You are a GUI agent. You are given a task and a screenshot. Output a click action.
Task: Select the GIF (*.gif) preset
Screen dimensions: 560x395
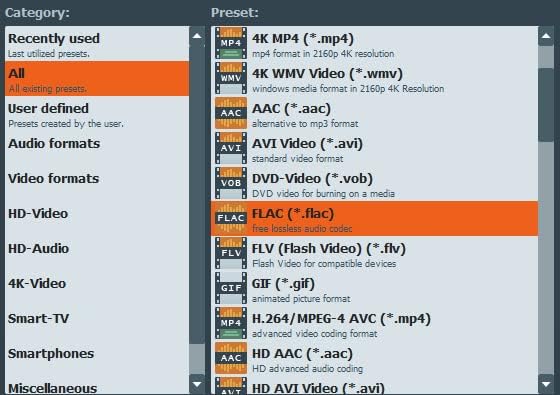coord(375,289)
